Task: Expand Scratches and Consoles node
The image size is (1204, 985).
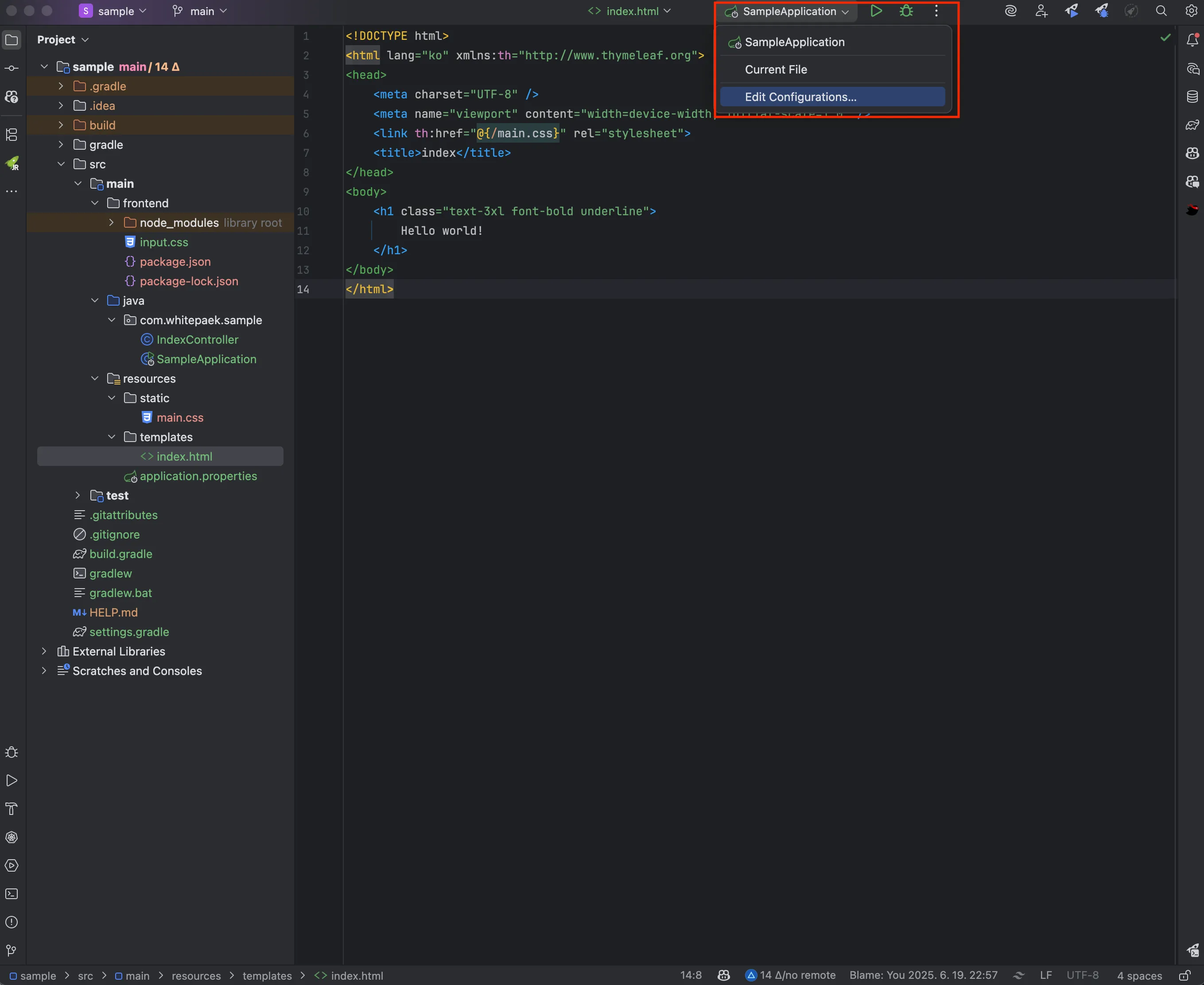Action: tap(44, 671)
